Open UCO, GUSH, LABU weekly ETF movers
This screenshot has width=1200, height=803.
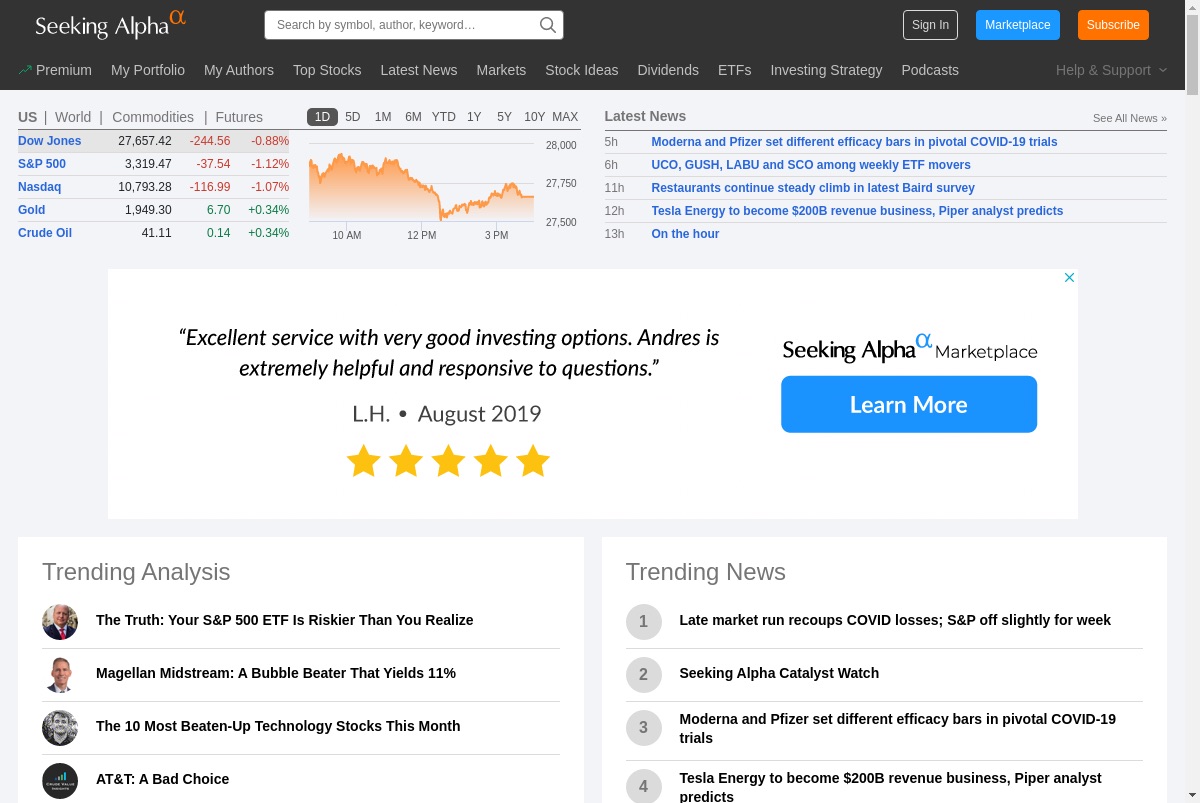811,165
